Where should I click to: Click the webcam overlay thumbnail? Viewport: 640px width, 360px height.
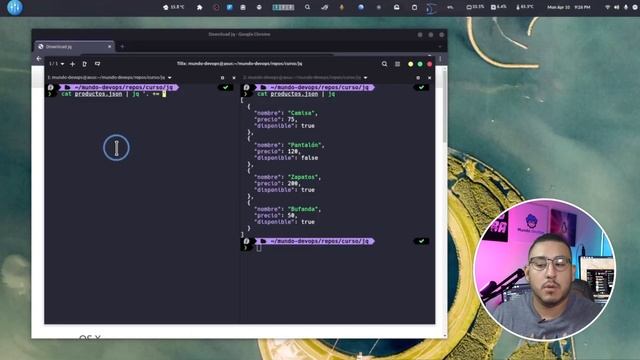(544, 269)
